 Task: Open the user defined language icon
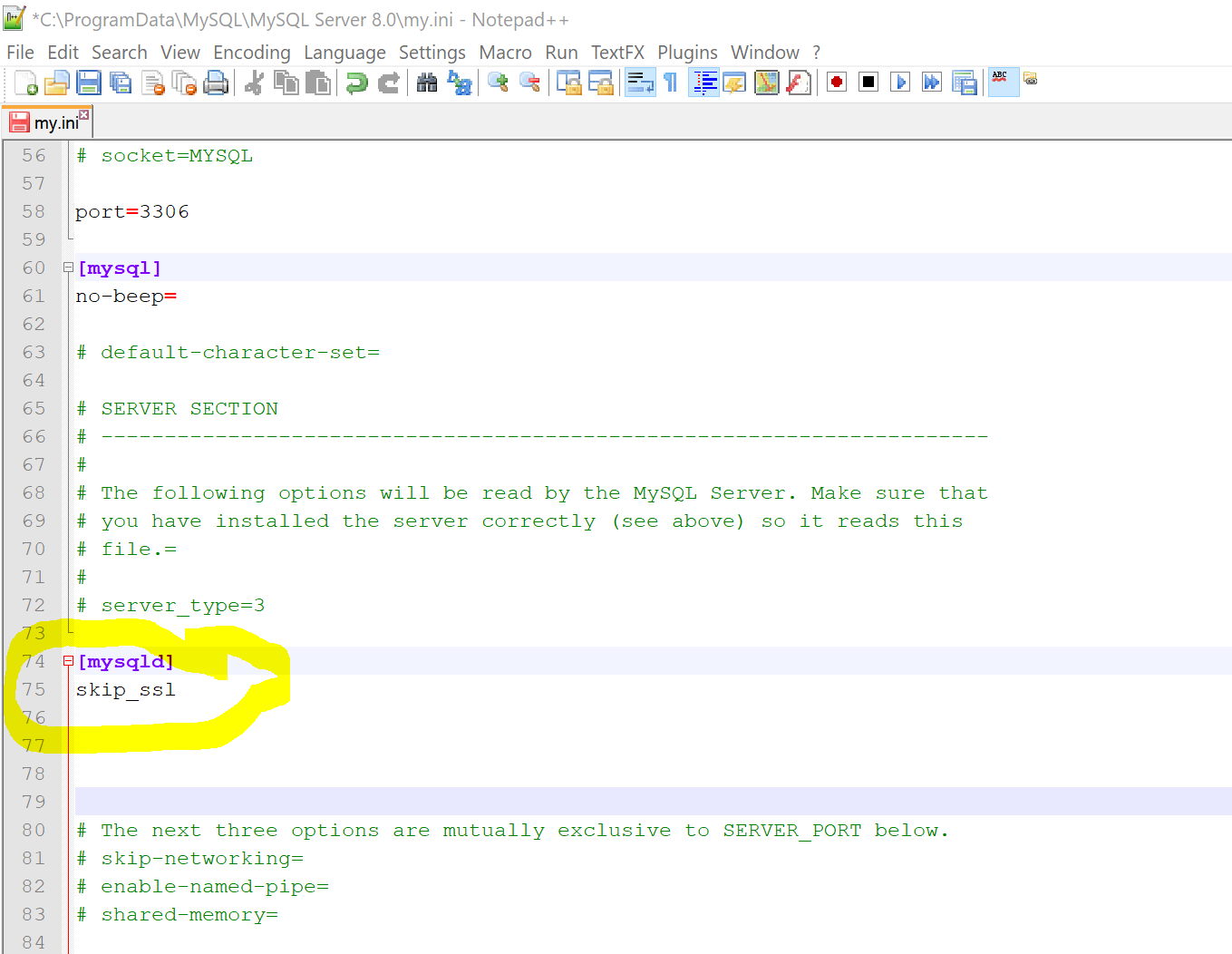point(735,83)
